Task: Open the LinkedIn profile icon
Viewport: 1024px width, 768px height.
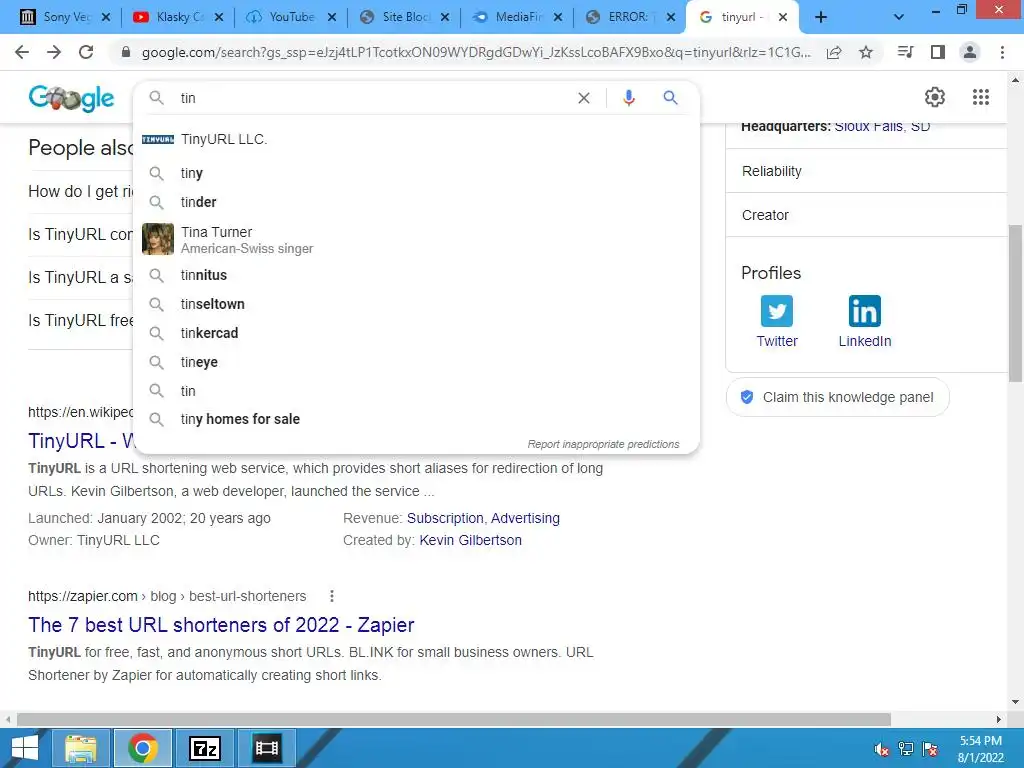Action: [865, 311]
